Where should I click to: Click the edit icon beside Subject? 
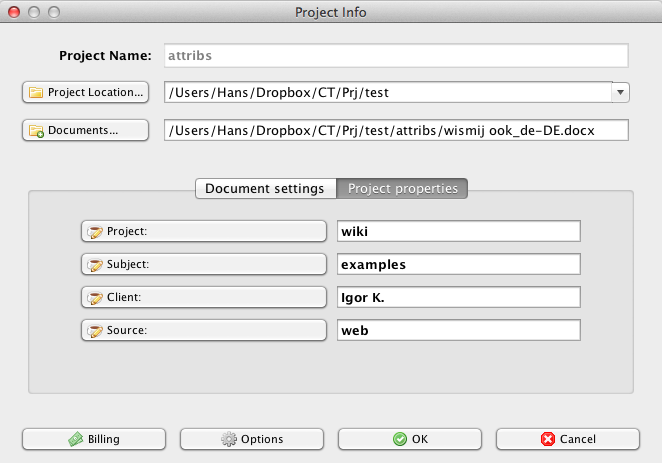tap(96, 265)
